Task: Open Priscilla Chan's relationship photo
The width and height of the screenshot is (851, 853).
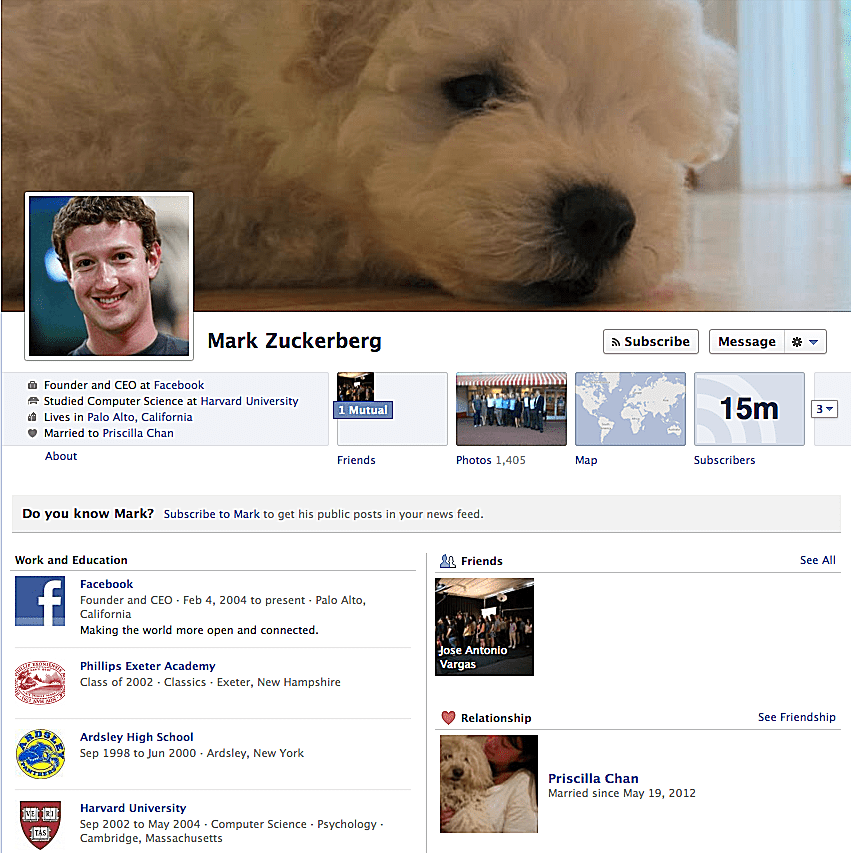Action: click(x=489, y=784)
